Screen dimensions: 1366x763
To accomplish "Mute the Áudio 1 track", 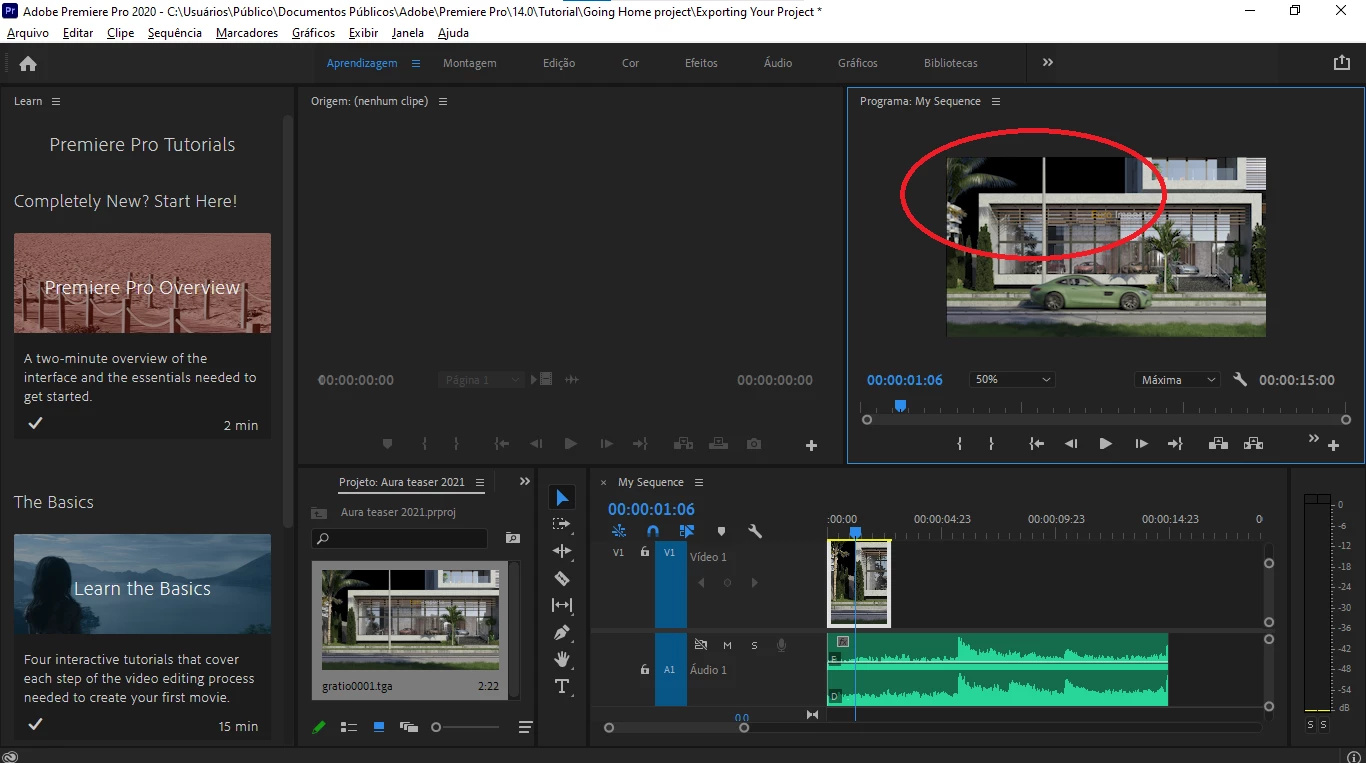I will (x=727, y=645).
